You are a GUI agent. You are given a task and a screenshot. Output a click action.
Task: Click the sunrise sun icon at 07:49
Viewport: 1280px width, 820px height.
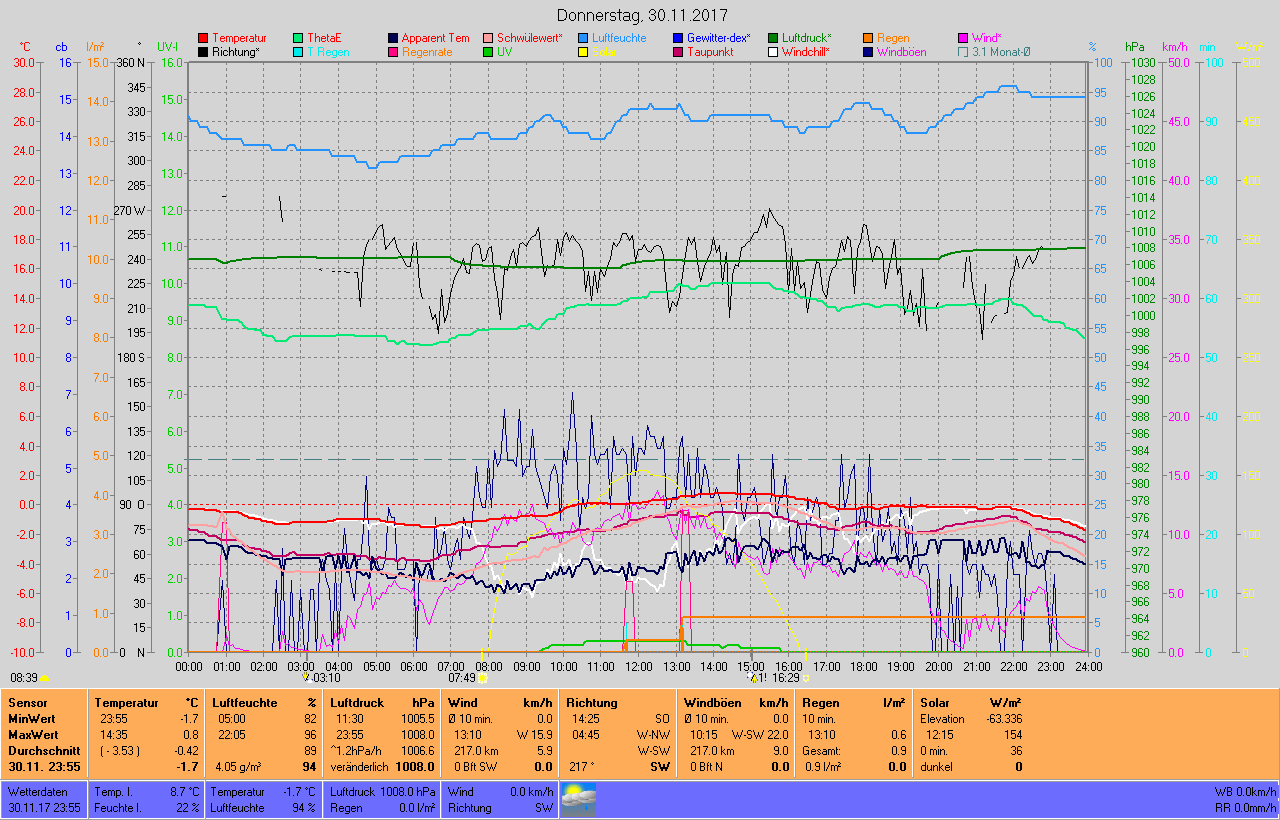pyautogui.click(x=484, y=677)
